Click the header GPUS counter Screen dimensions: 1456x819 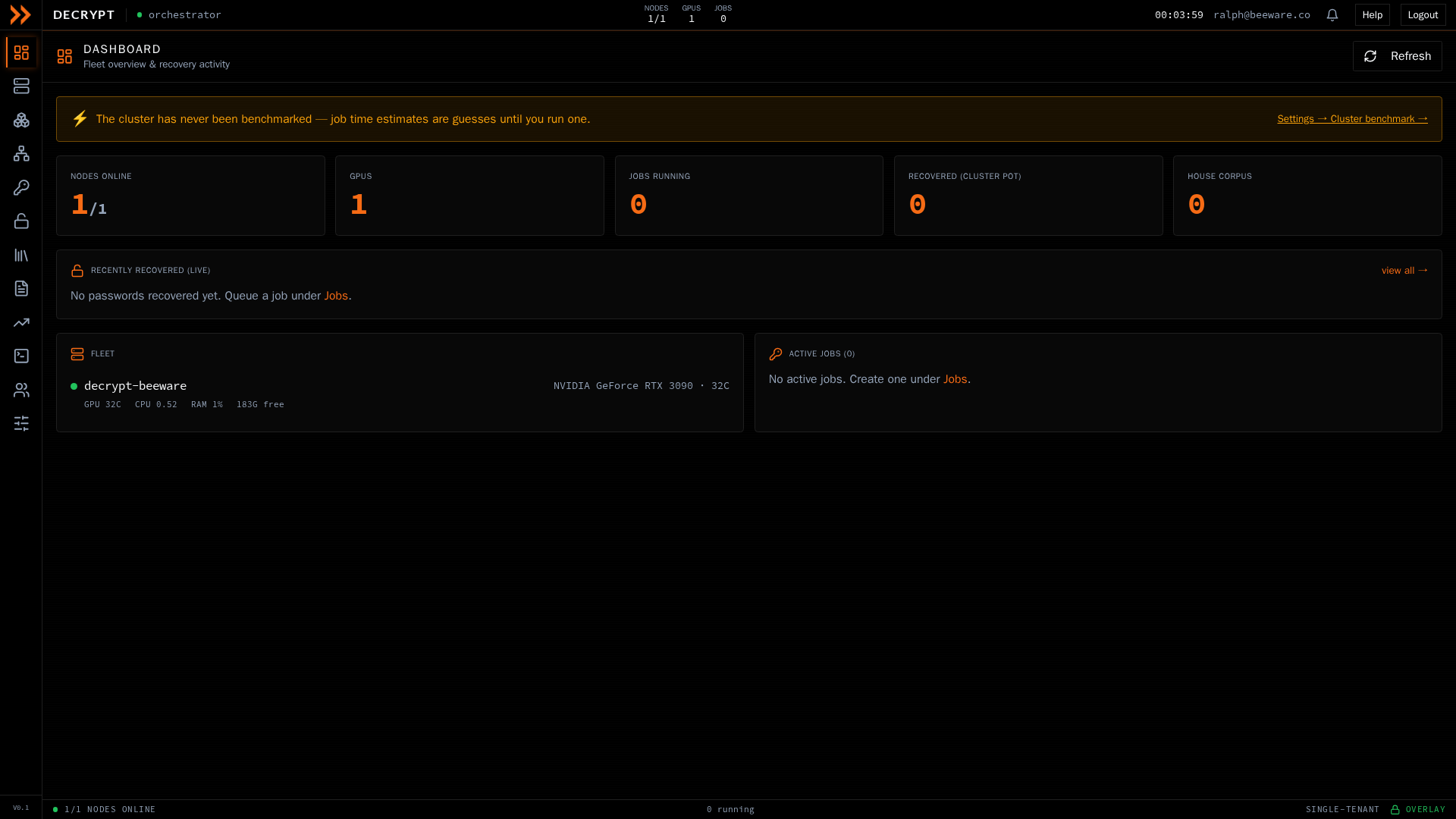(691, 14)
